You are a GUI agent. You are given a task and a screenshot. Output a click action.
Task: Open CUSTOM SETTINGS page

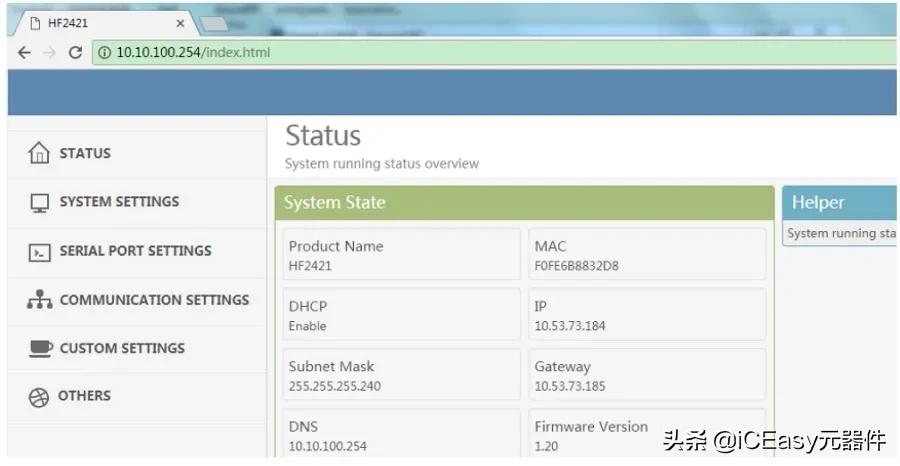(137, 348)
